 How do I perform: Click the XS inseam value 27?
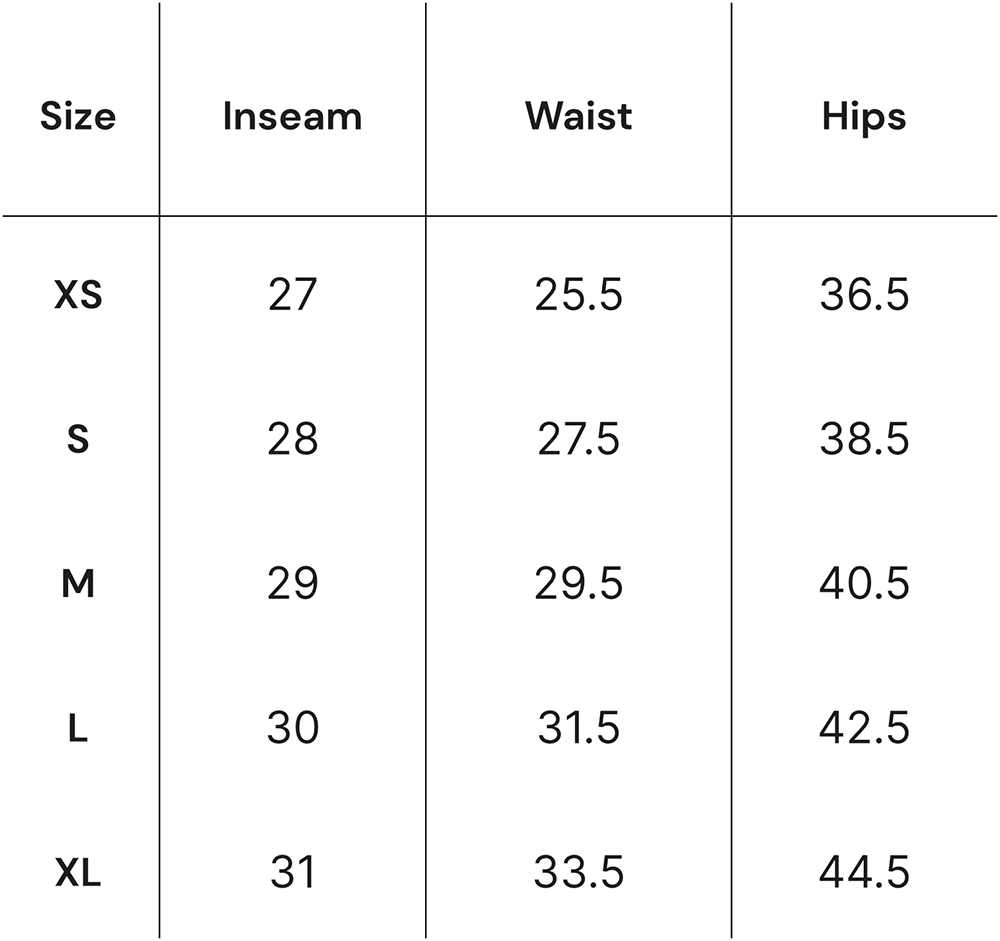(292, 295)
